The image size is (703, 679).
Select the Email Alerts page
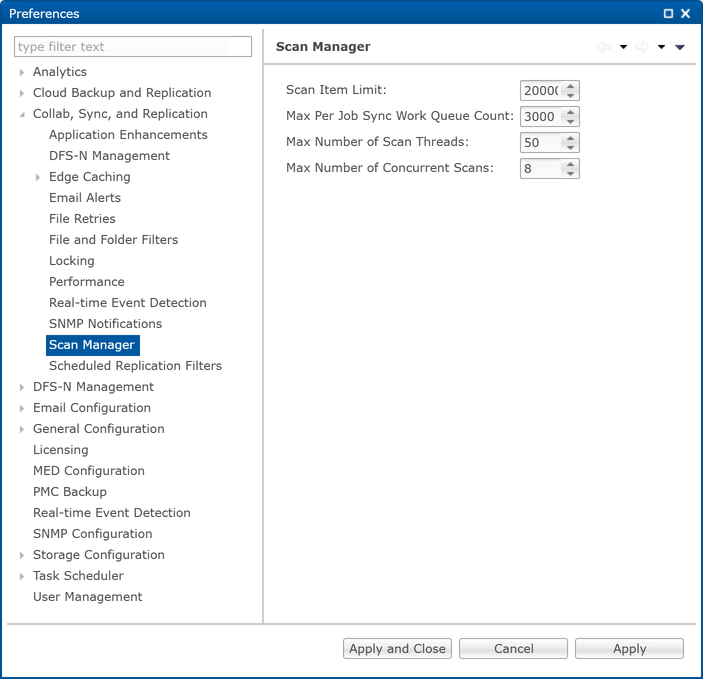pos(85,198)
